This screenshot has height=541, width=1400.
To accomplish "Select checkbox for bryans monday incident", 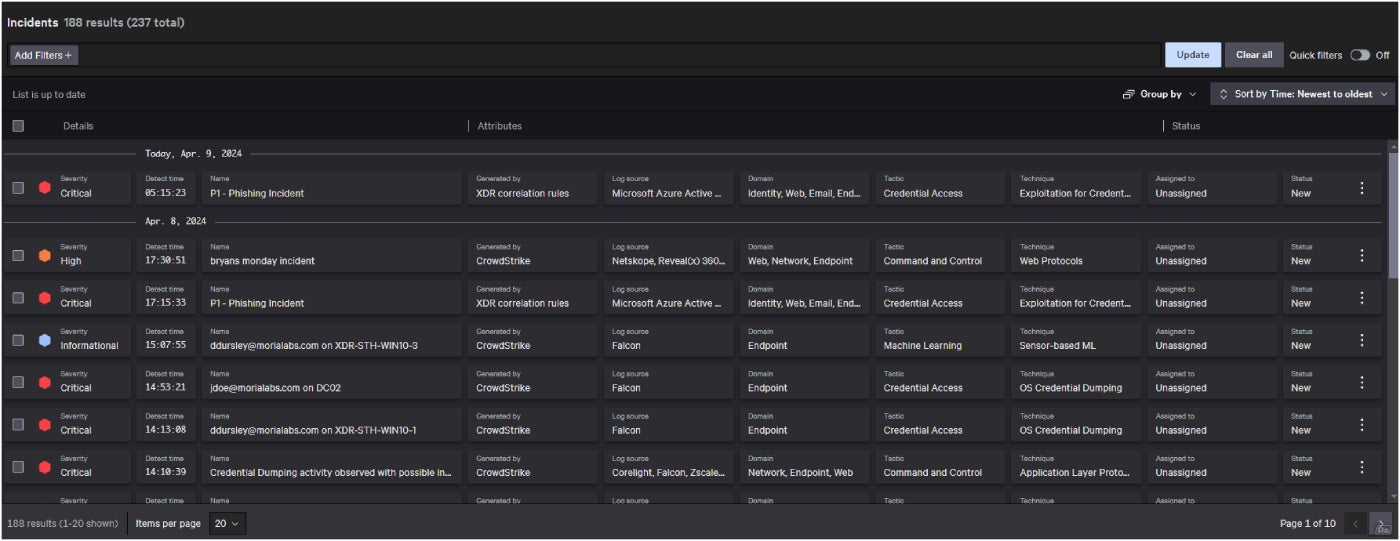I will coord(18,255).
